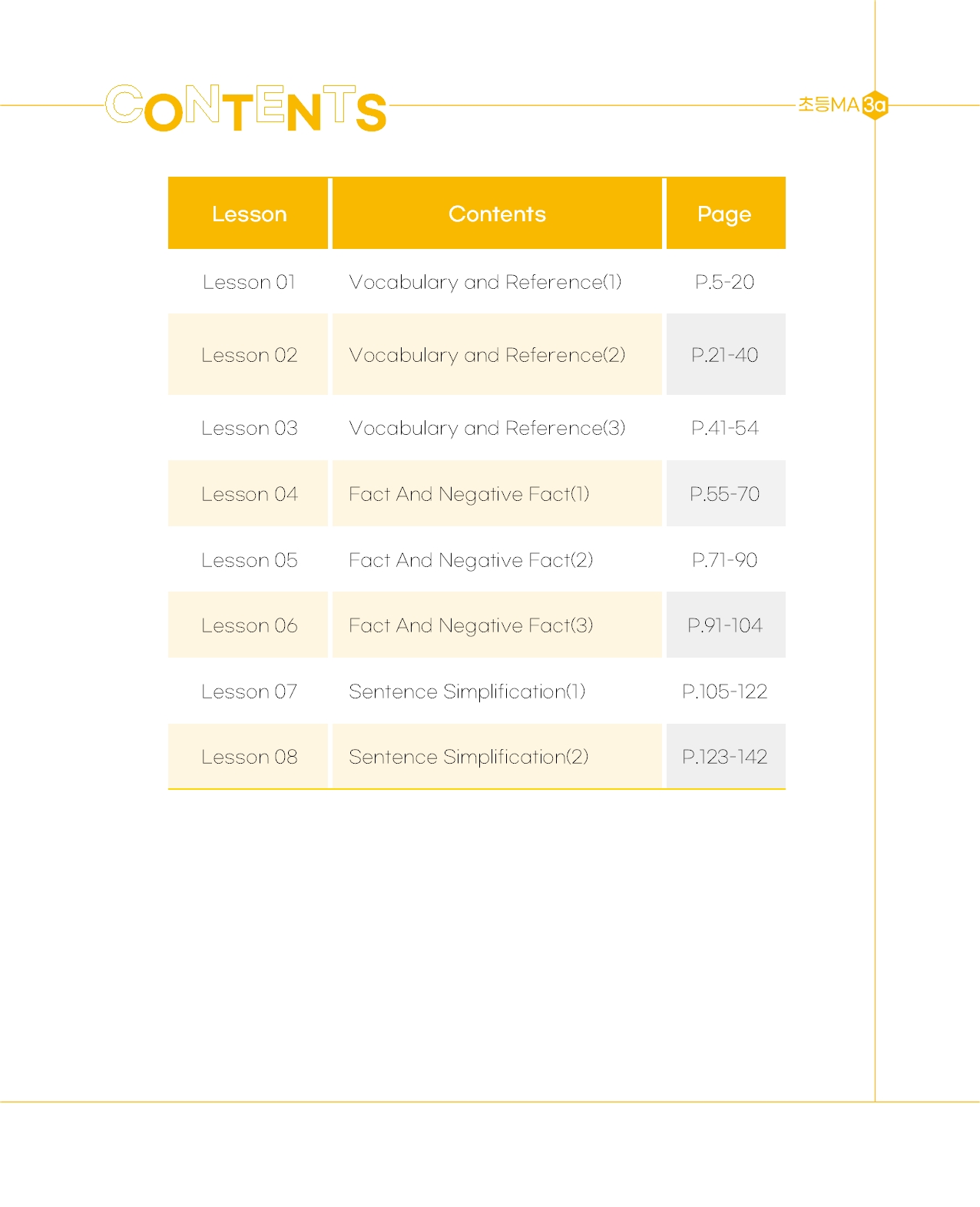Open Fact And Negative Fact(2) entry
Screen dimensions: 980x1207
(471, 560)
